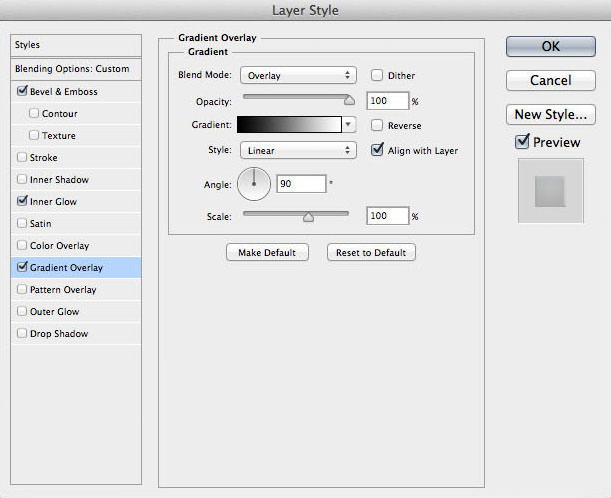Click Reset to Default button
611x498 pixels.
(371, 253)
